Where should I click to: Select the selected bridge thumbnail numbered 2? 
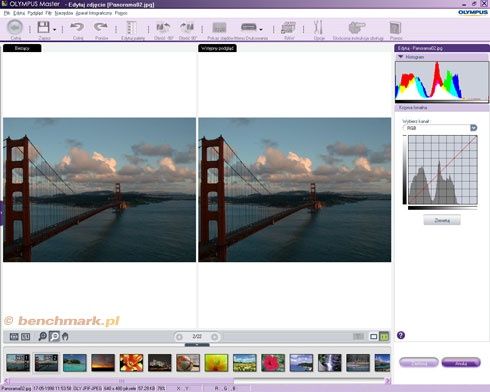click(x=46, y=363)
